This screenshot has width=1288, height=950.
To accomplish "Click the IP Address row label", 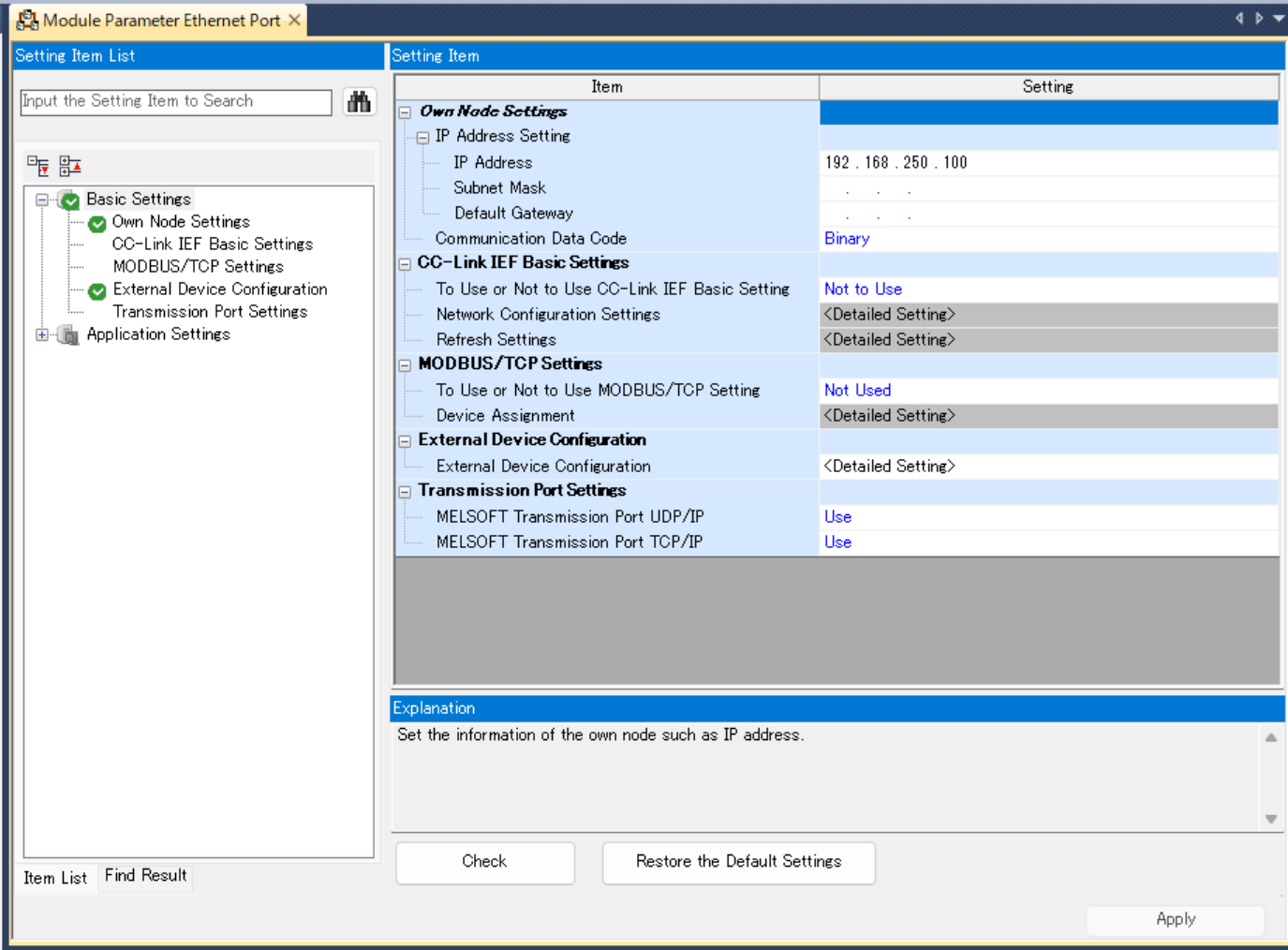I will [x=493, y=163].
